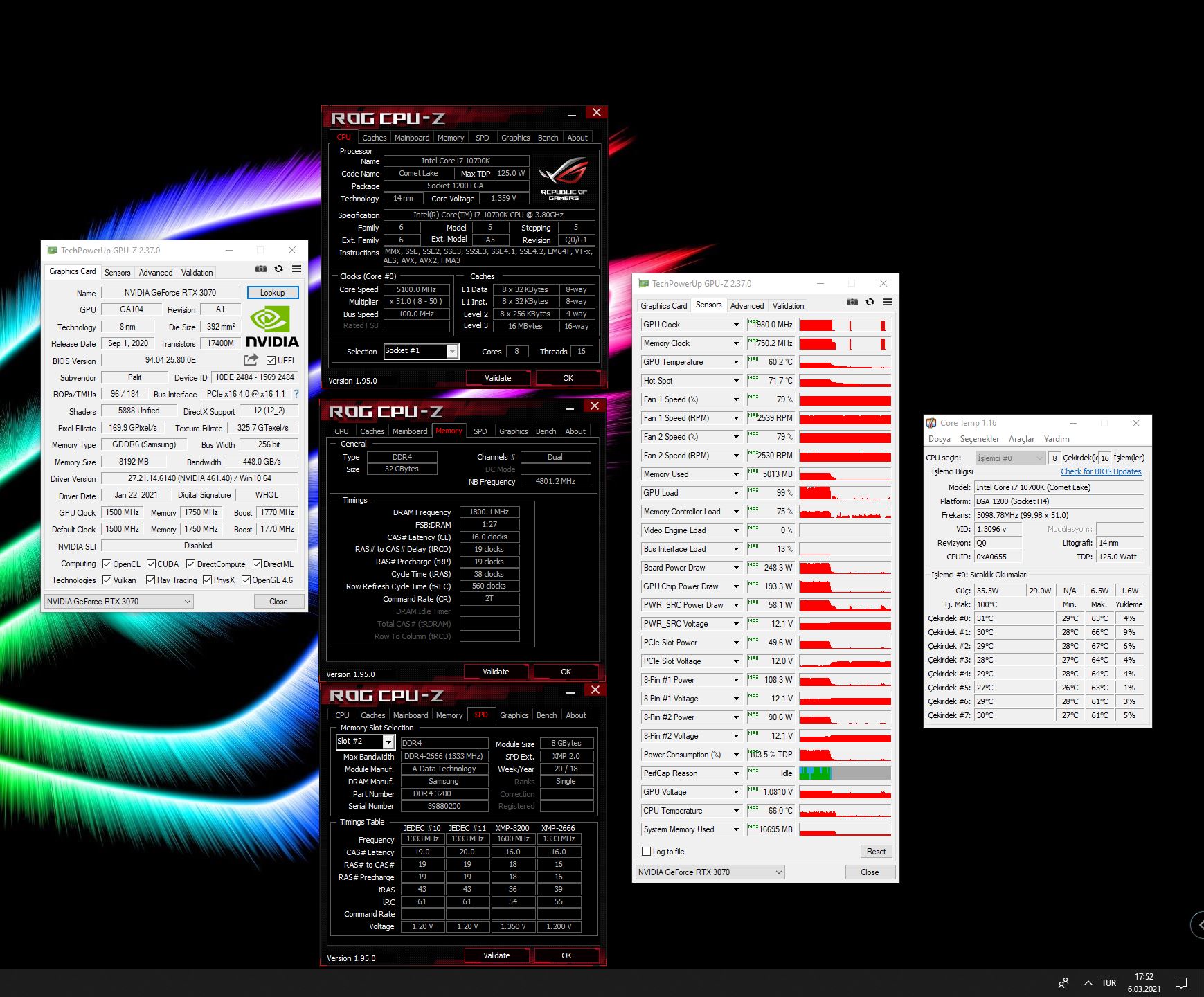Viewport: 1204px width, 997px height.
Task: Click the Fan 1 Speed (%) graph
Action: 845,399
